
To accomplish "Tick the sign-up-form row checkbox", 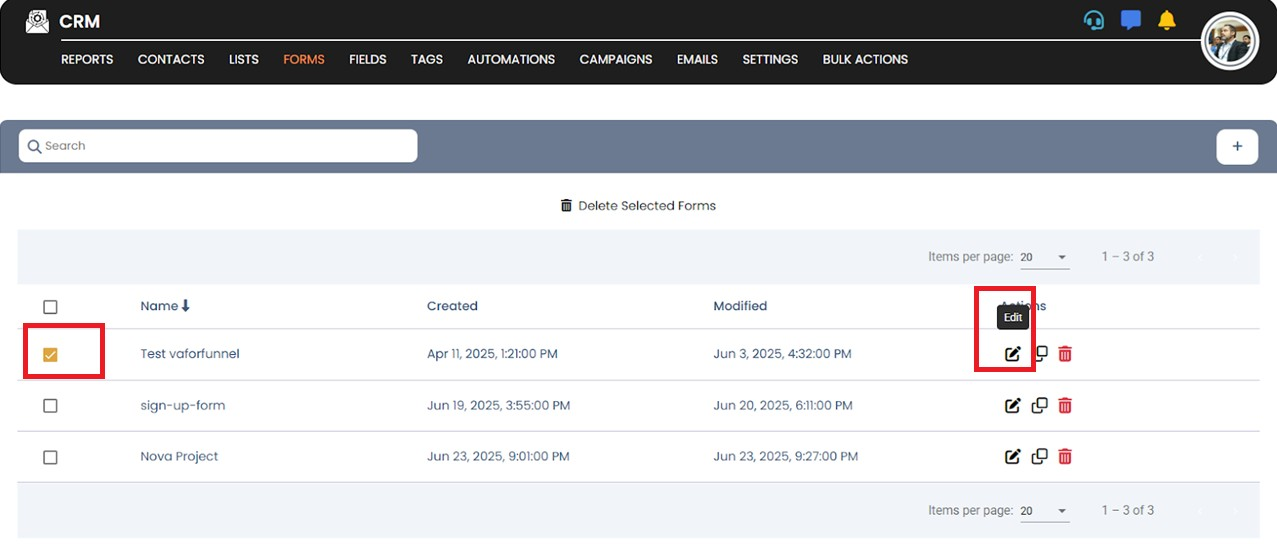I will (x=50, y=406).
